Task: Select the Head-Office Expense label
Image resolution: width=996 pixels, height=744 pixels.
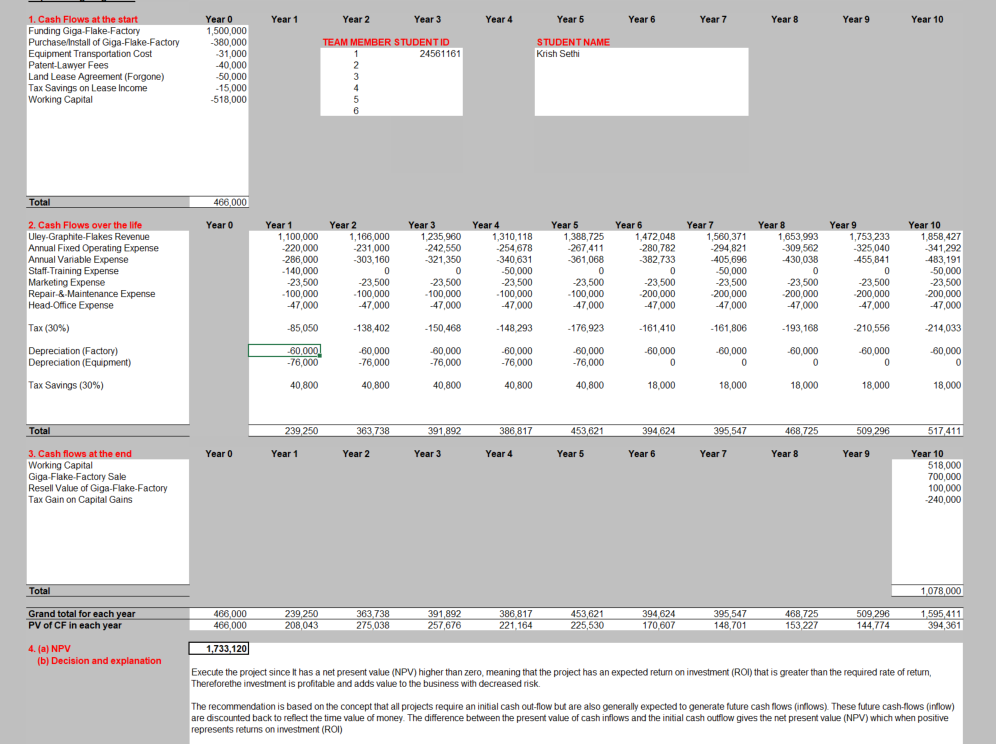Action: point(71,305)
